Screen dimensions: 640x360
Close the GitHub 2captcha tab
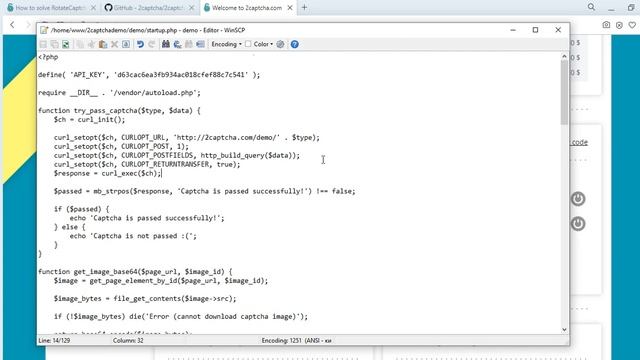pyautogui.click(x=191, y=8)
